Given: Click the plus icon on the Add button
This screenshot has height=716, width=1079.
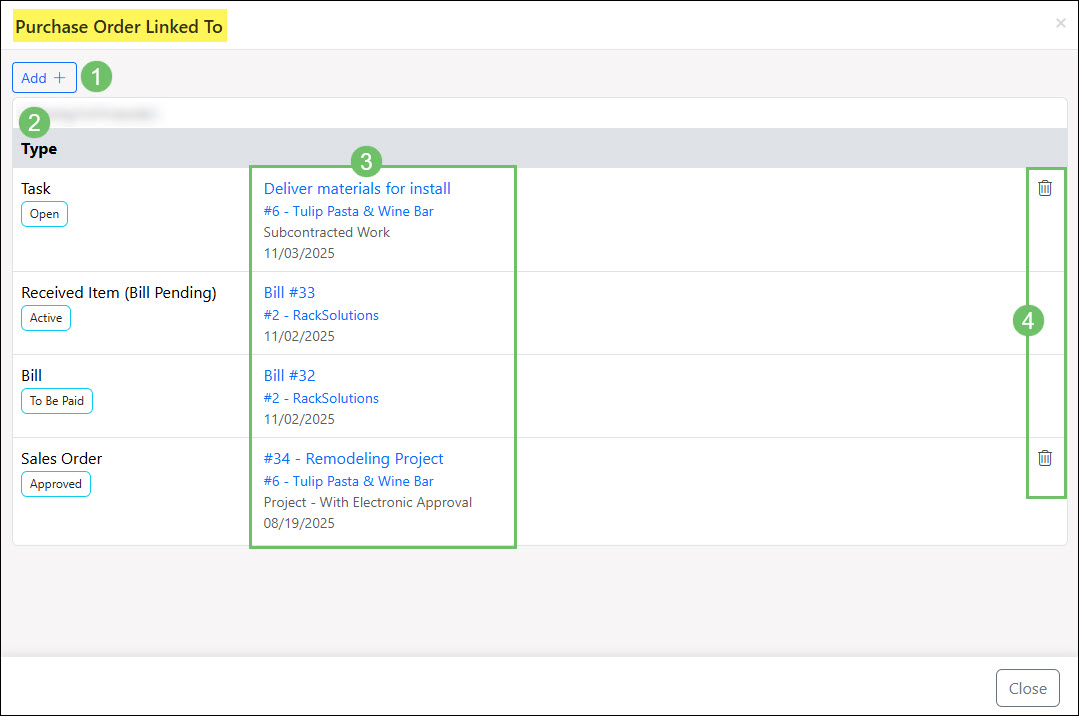Looking at the screenshot, I should 59,77.
